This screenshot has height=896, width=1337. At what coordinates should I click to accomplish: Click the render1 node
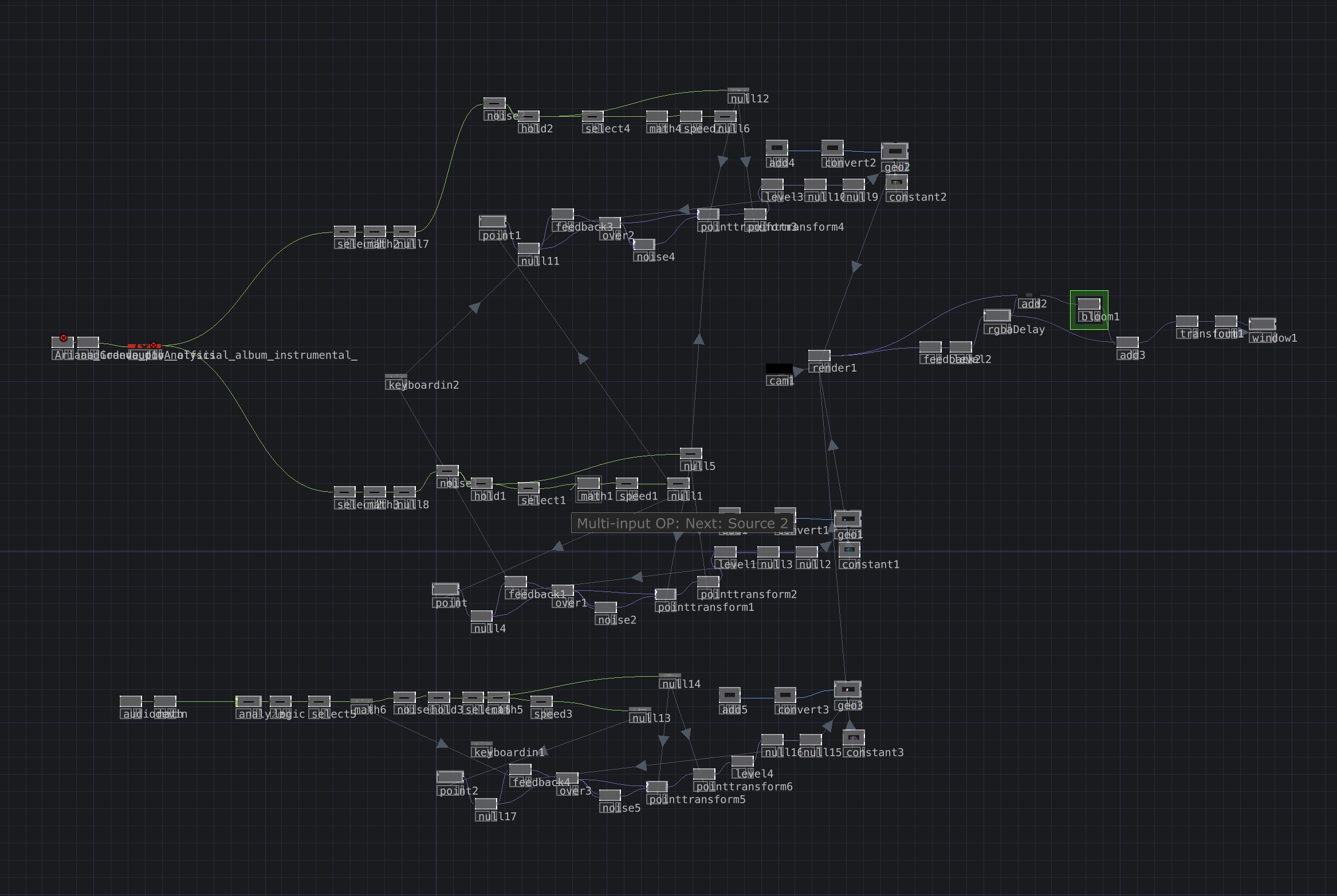tap(819, 356)
